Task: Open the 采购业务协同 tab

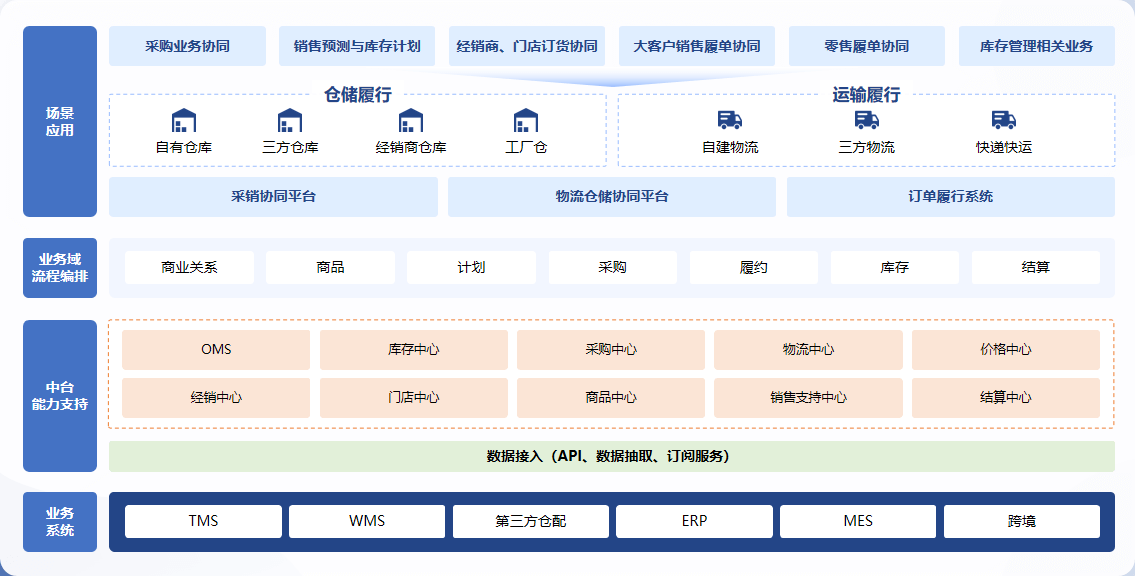Action: pos(187,46)
